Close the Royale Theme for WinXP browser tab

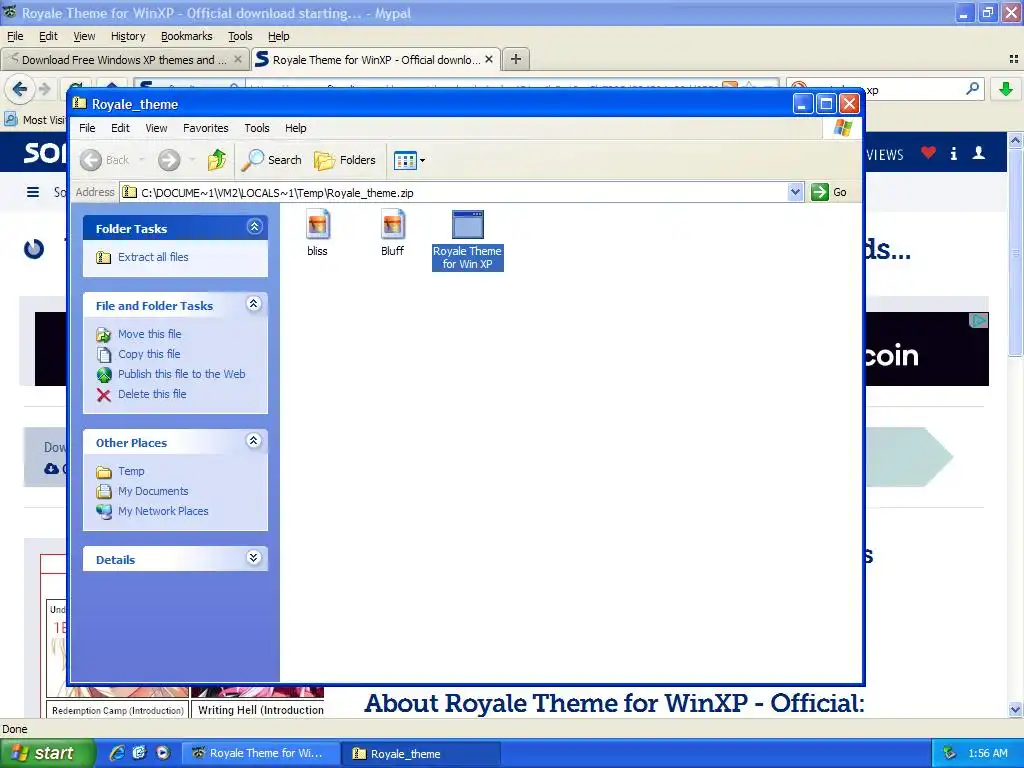coord(488,59)
